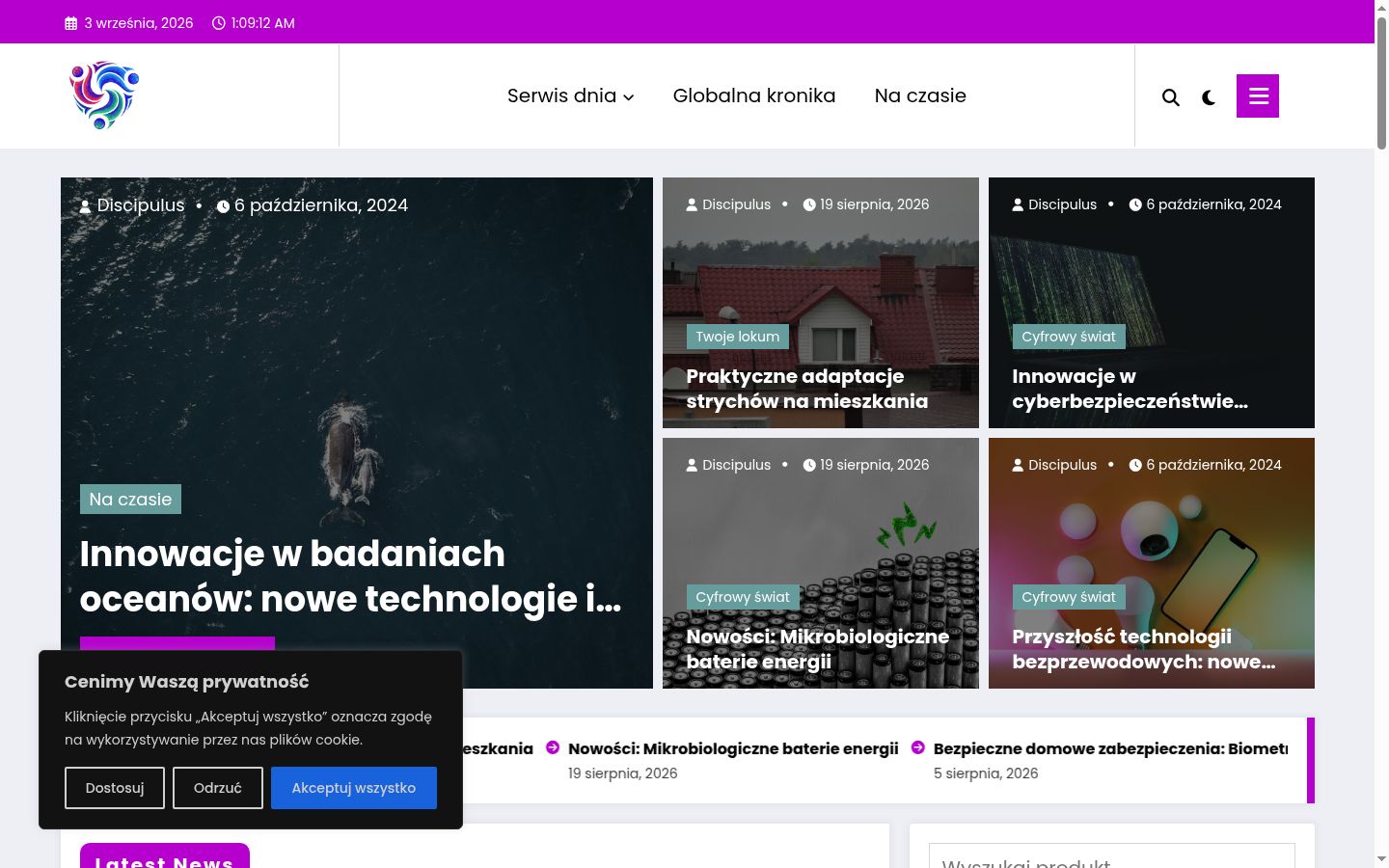Image resolution: width=1389 pixels, height=868 pixels.
Task: Click clock icon on strychów article card
Action: [809, 204]
